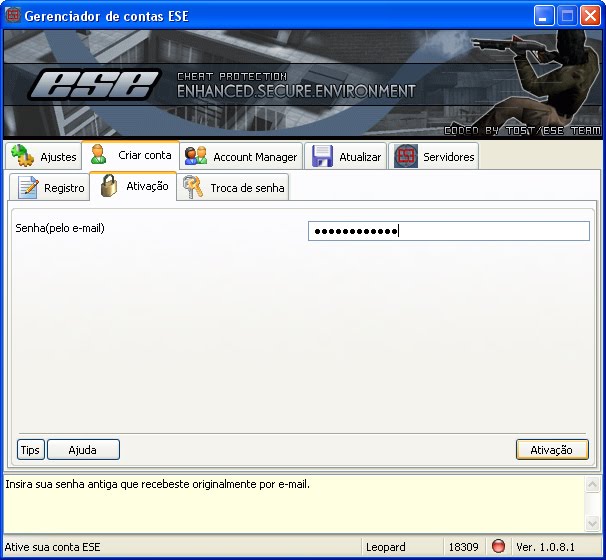The height and width of the screenshot is (560, 606).
Task: Click the Atualizar floppy disk icon
Action: (322, 156)
